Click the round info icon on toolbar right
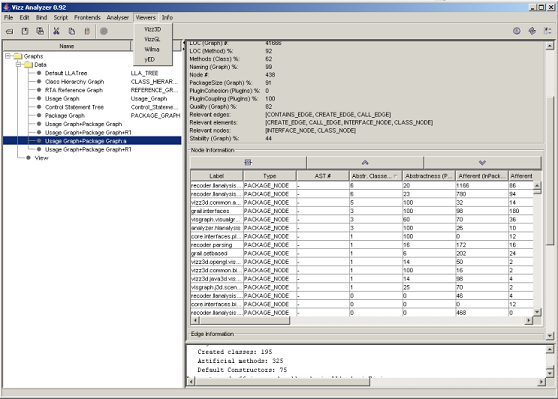The height and width of the screenshot is (399, 558). pos(517,31)
